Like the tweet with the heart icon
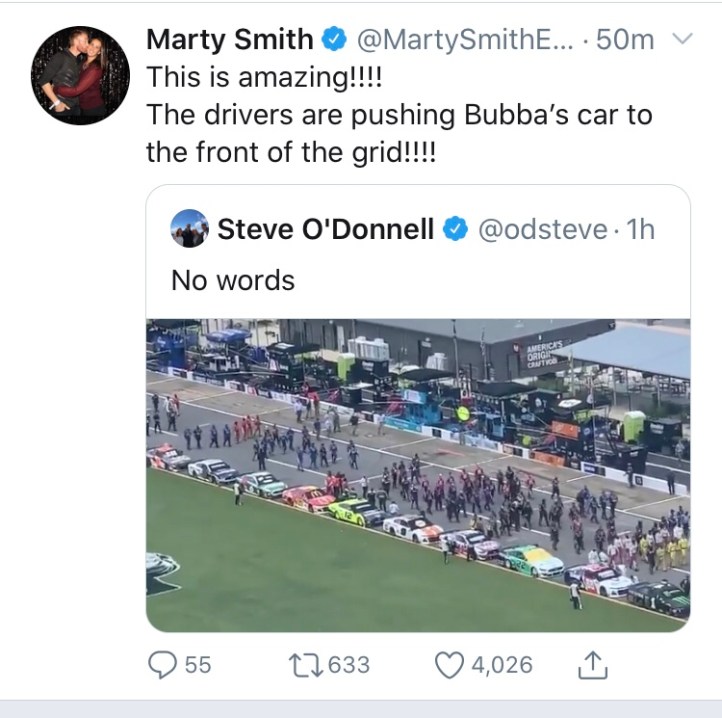722x718 pixels. (x=452, y=664)
